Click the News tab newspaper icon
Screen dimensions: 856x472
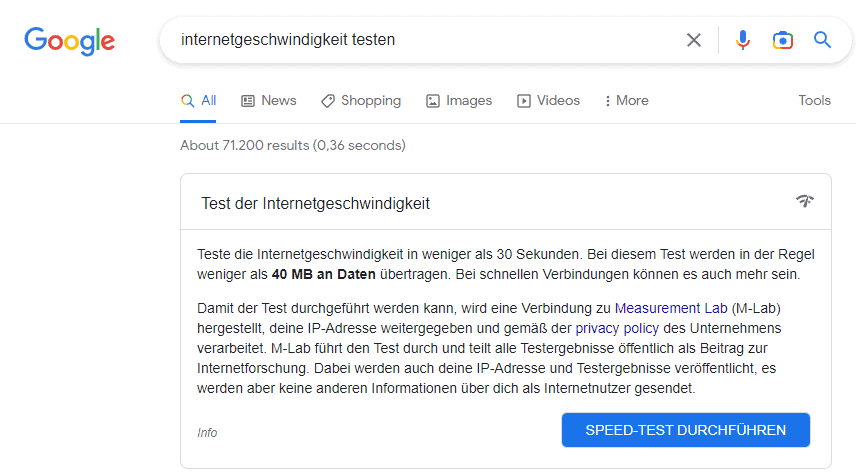click(x=248, y=101)
